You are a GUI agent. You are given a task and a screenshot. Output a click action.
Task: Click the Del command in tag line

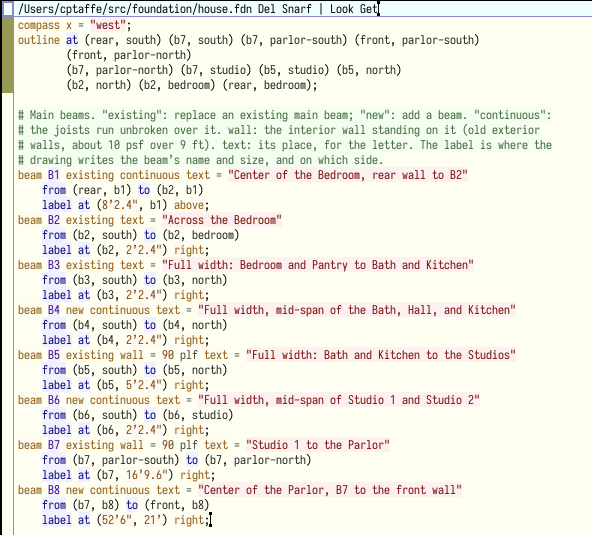click(x=267, y=9)
